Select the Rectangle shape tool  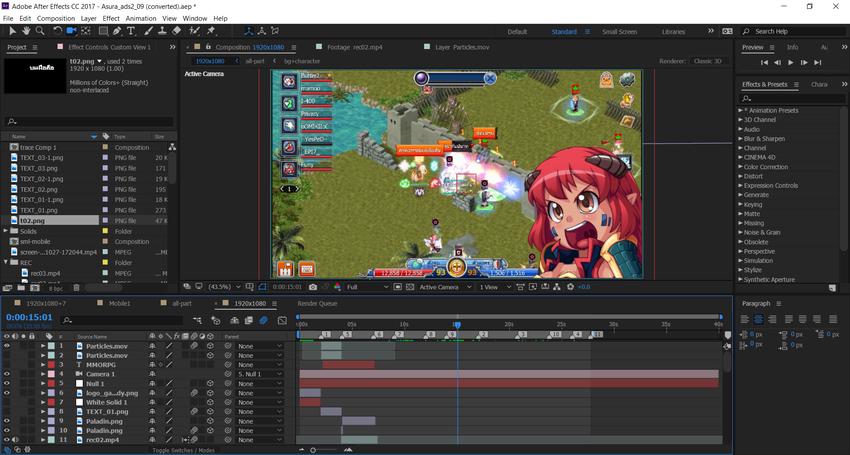pyautogui.click(x=103, y=31)
